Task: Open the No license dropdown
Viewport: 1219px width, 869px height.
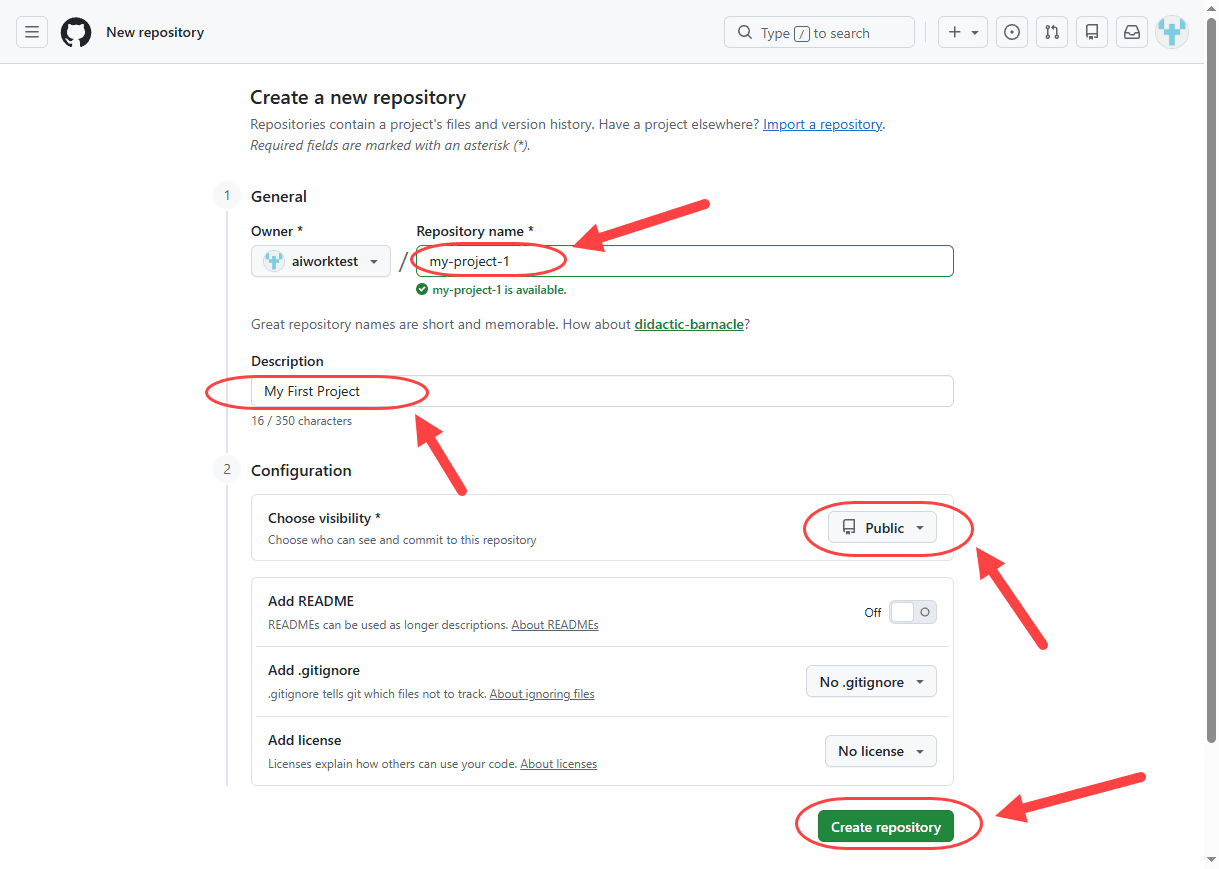Action: (880, 750)
